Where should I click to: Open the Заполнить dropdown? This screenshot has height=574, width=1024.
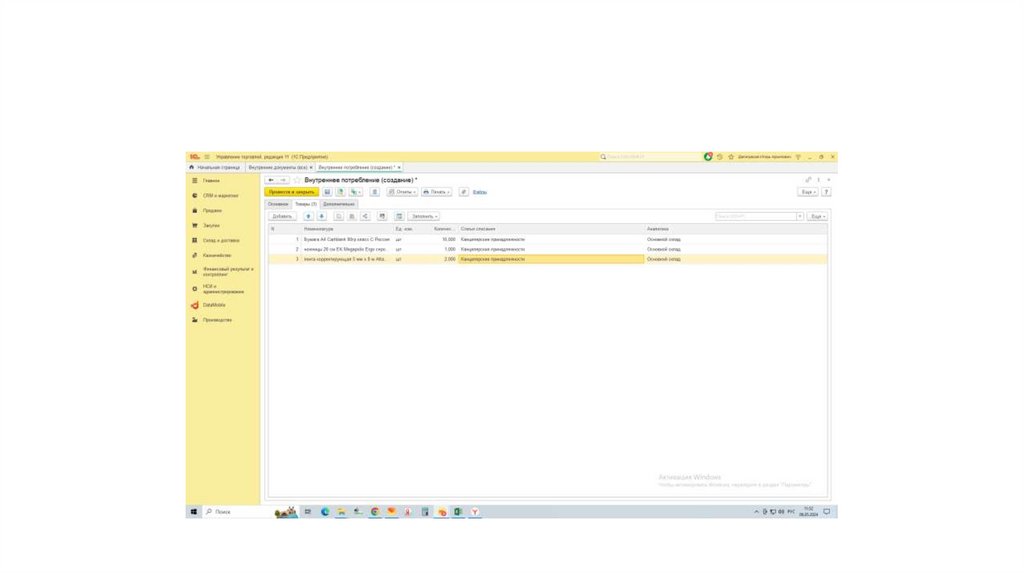(424, 216)
